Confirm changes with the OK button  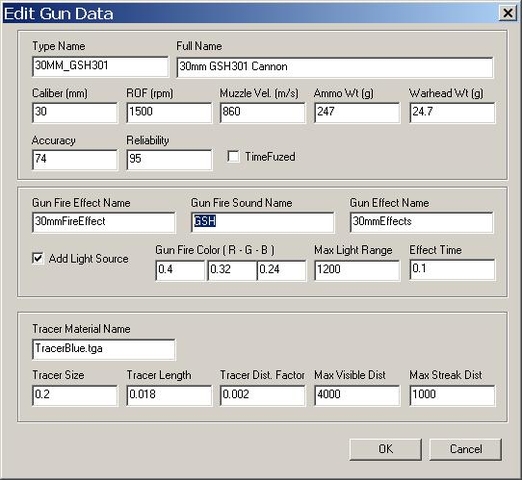[x=385, y=449]
